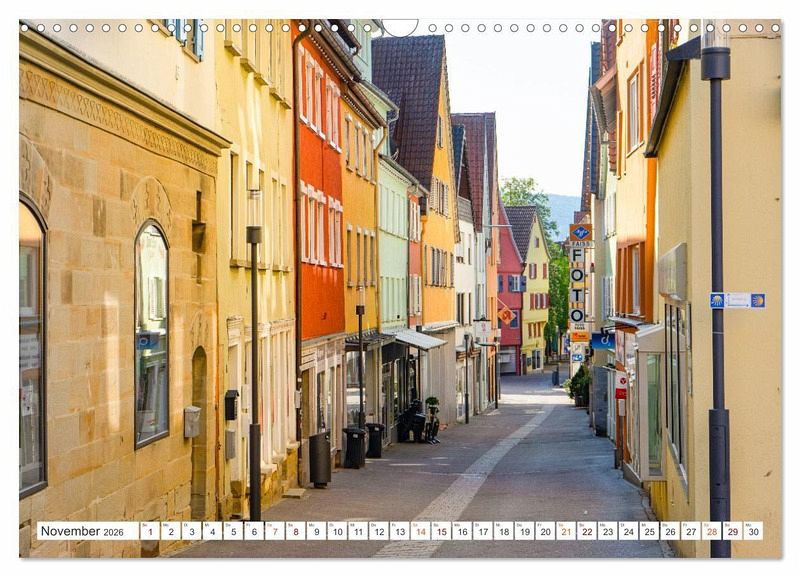The width and height of the screenshot is (800, 577).
Task: Pick date 25 on the calendar
Action: 650,531
